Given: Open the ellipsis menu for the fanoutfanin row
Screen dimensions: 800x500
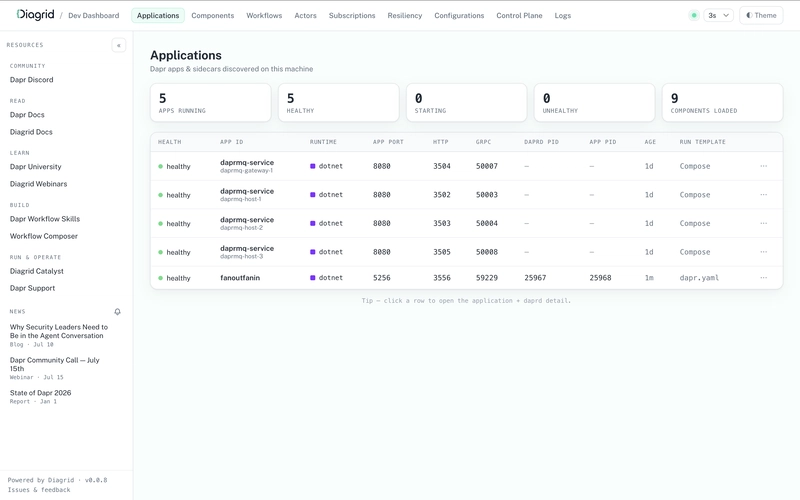Looking at the screenshot, I should pos(763,278).
